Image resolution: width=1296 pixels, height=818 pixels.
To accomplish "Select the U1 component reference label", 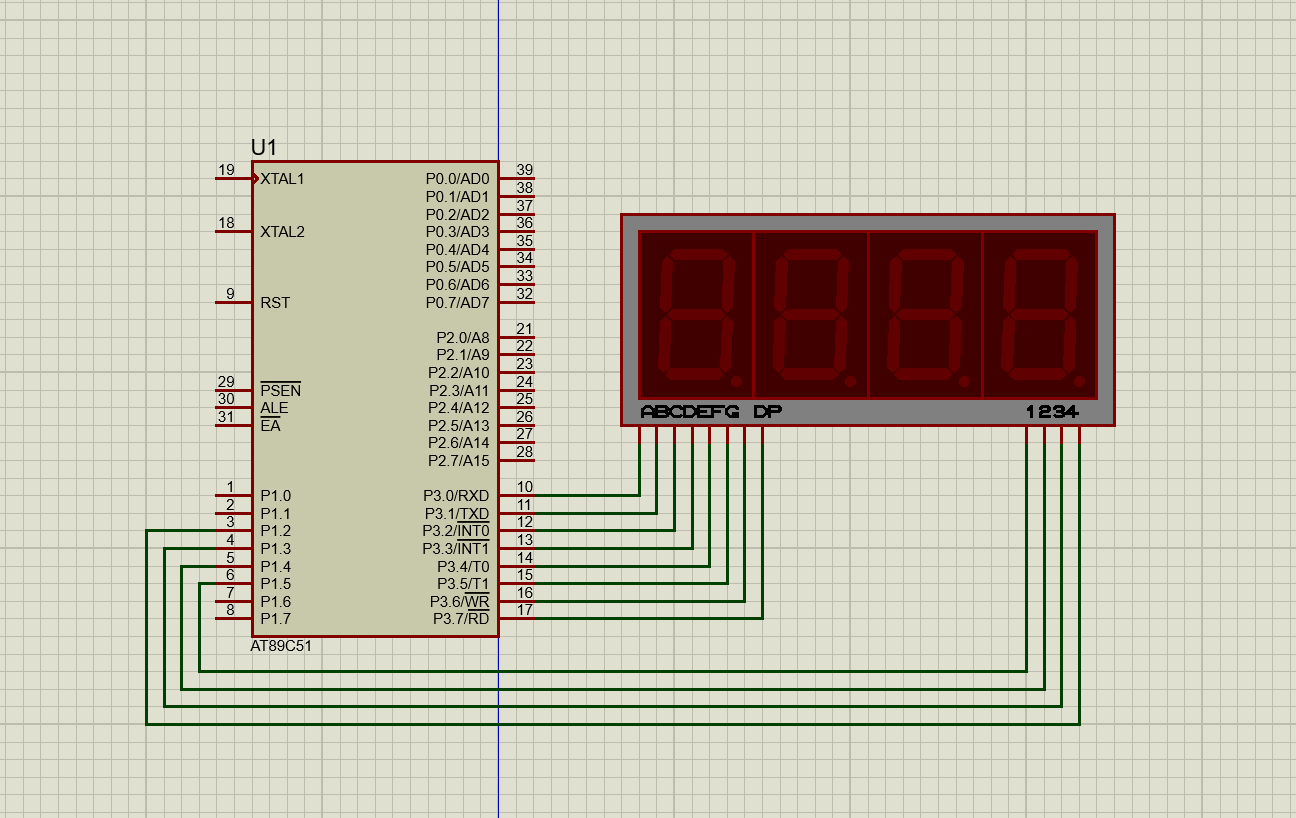I will [263, 147].
